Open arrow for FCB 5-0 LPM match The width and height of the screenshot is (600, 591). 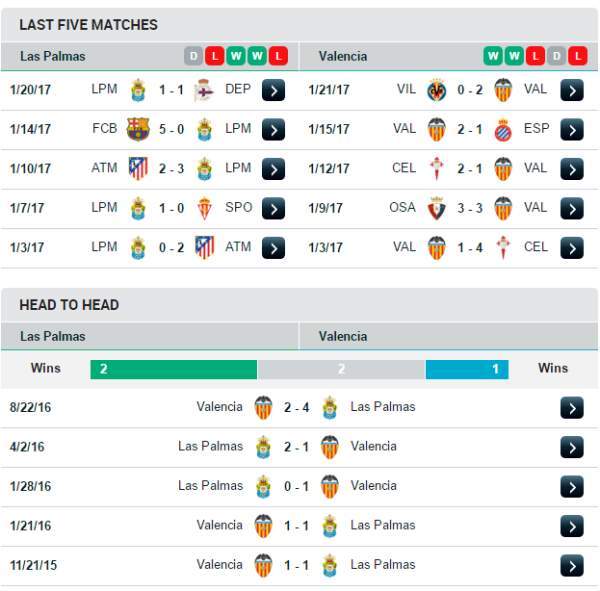click(x=273, y=130)
